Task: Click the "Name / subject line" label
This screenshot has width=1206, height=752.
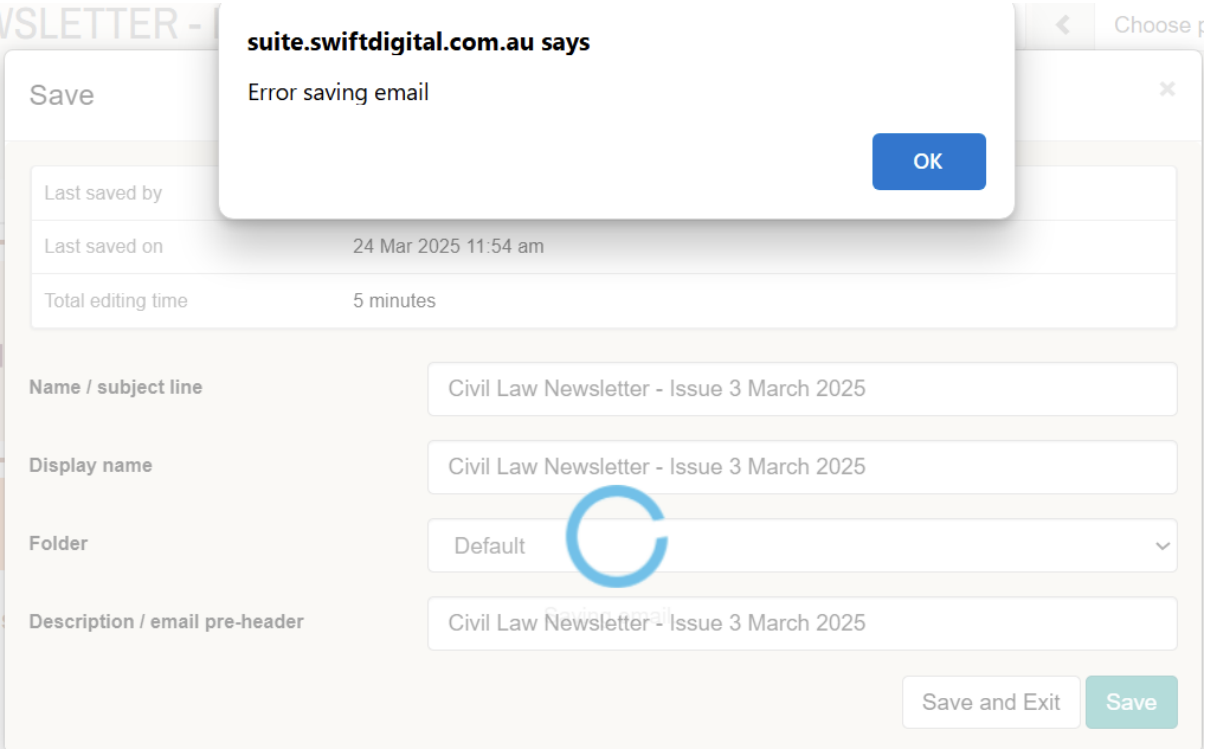Action: [116, 387]
